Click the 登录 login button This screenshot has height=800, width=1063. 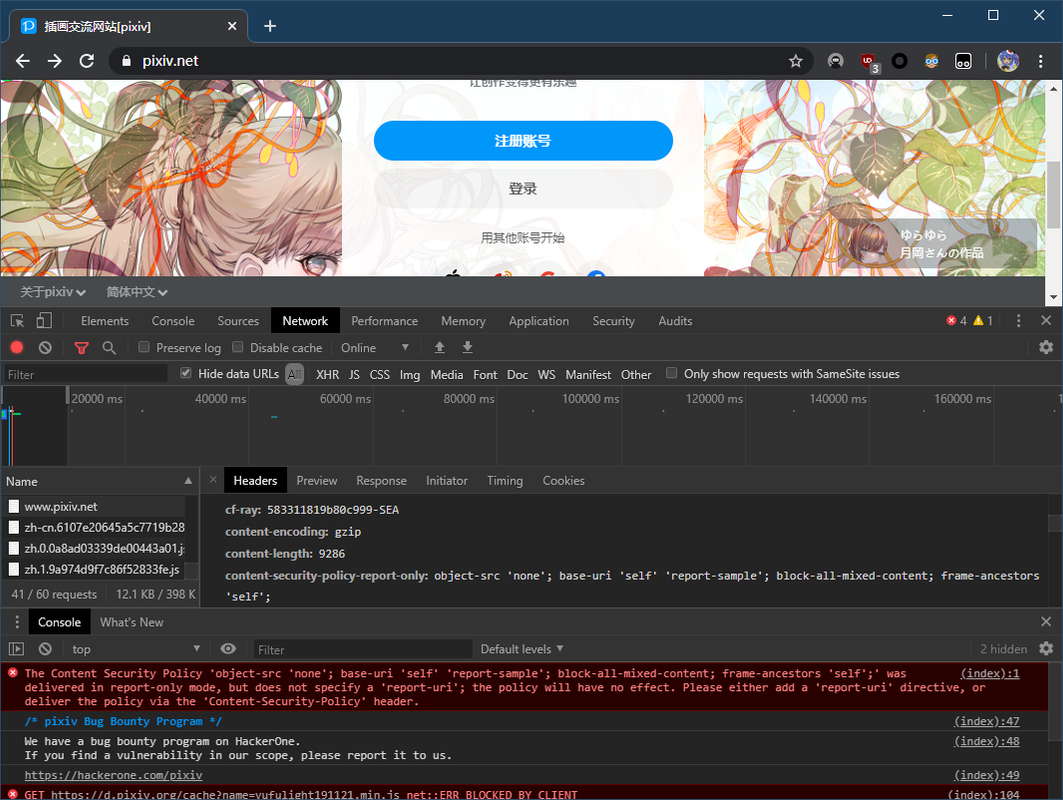523,188
